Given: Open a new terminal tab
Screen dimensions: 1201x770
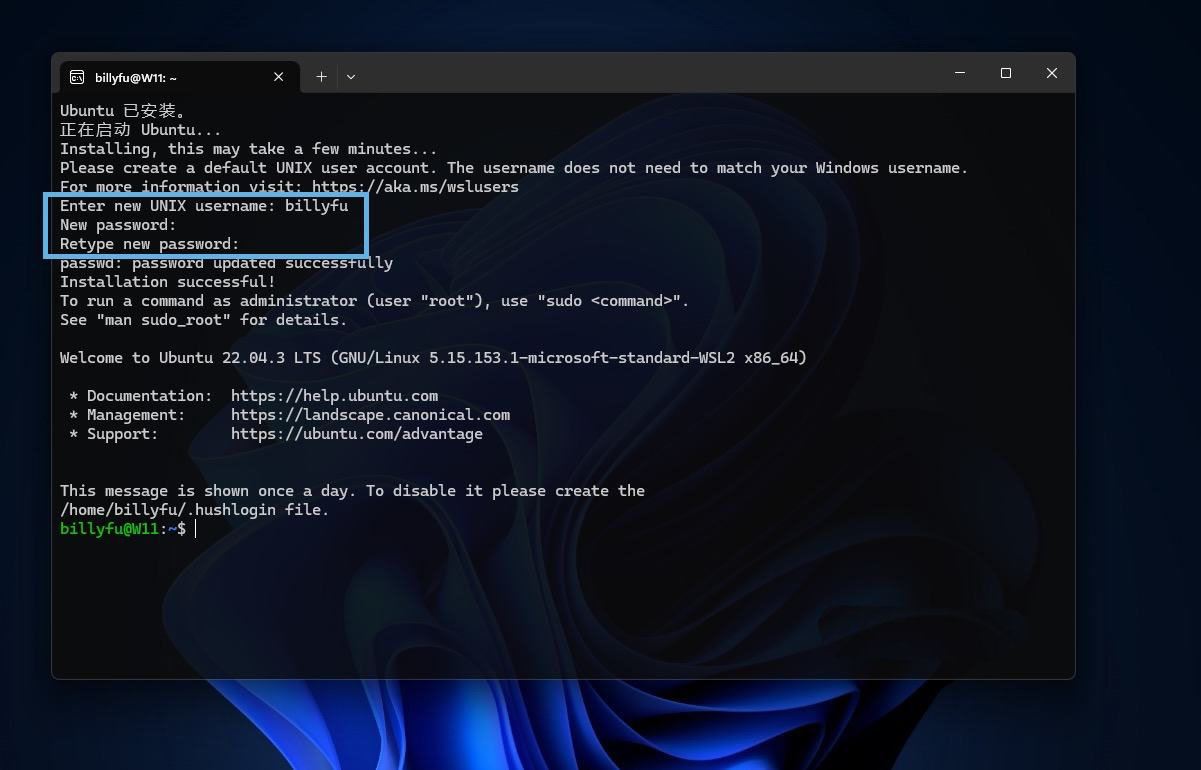Looking at the screenshot, I should tap(321, 77).
